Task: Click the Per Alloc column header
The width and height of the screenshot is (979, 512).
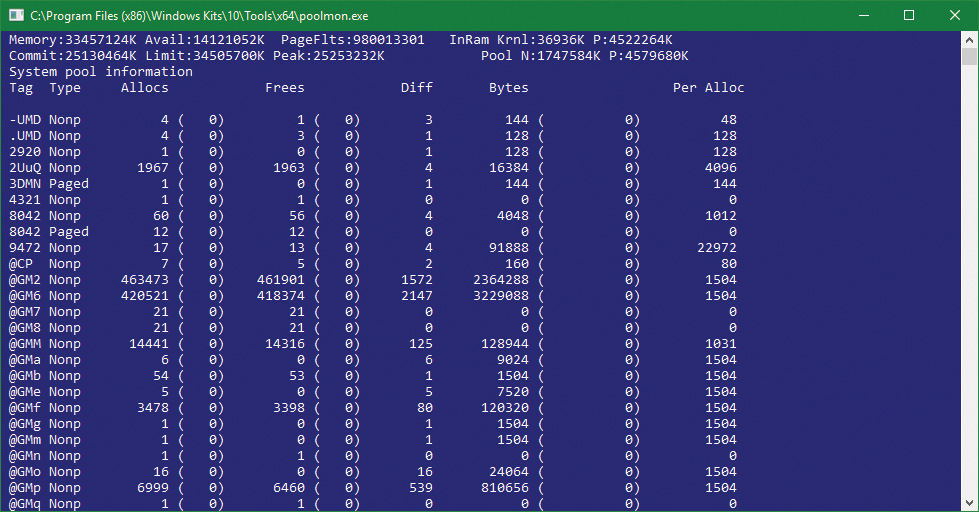Action: tap(708, 88)
